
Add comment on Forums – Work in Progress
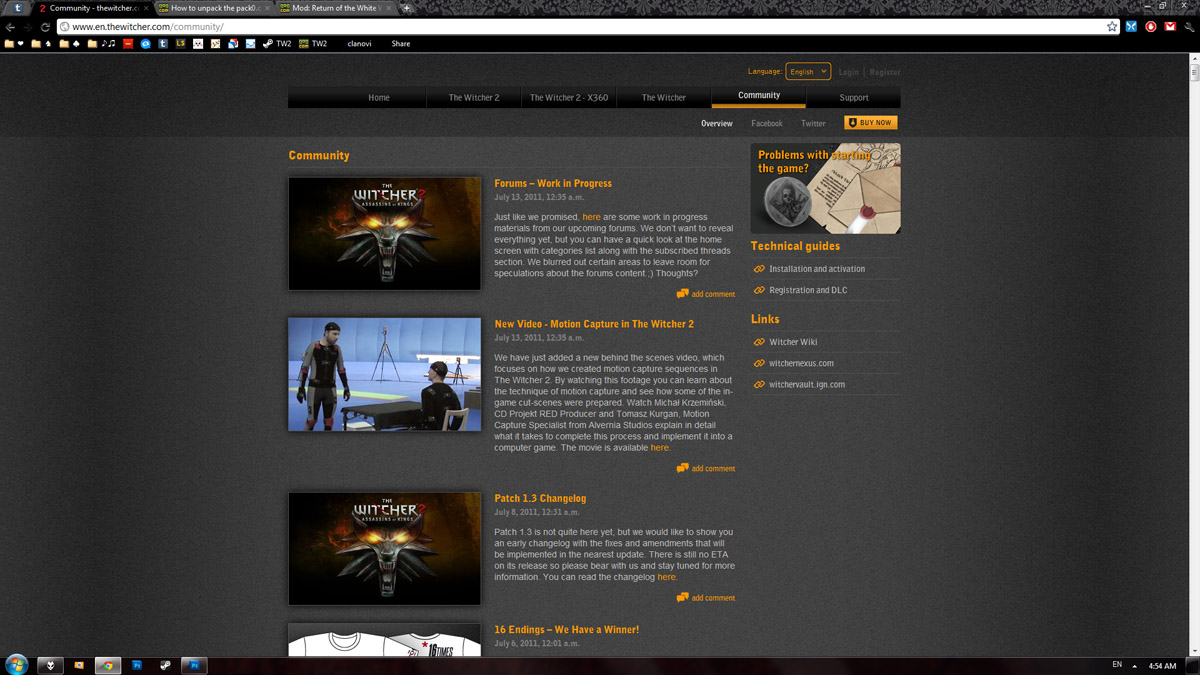[x=706, y=294]
